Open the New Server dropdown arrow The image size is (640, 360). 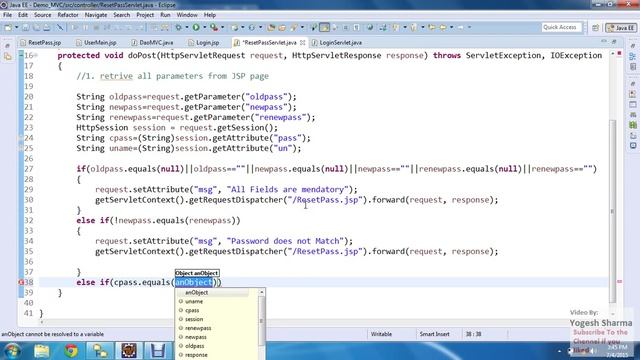click(x=242, y=27)
